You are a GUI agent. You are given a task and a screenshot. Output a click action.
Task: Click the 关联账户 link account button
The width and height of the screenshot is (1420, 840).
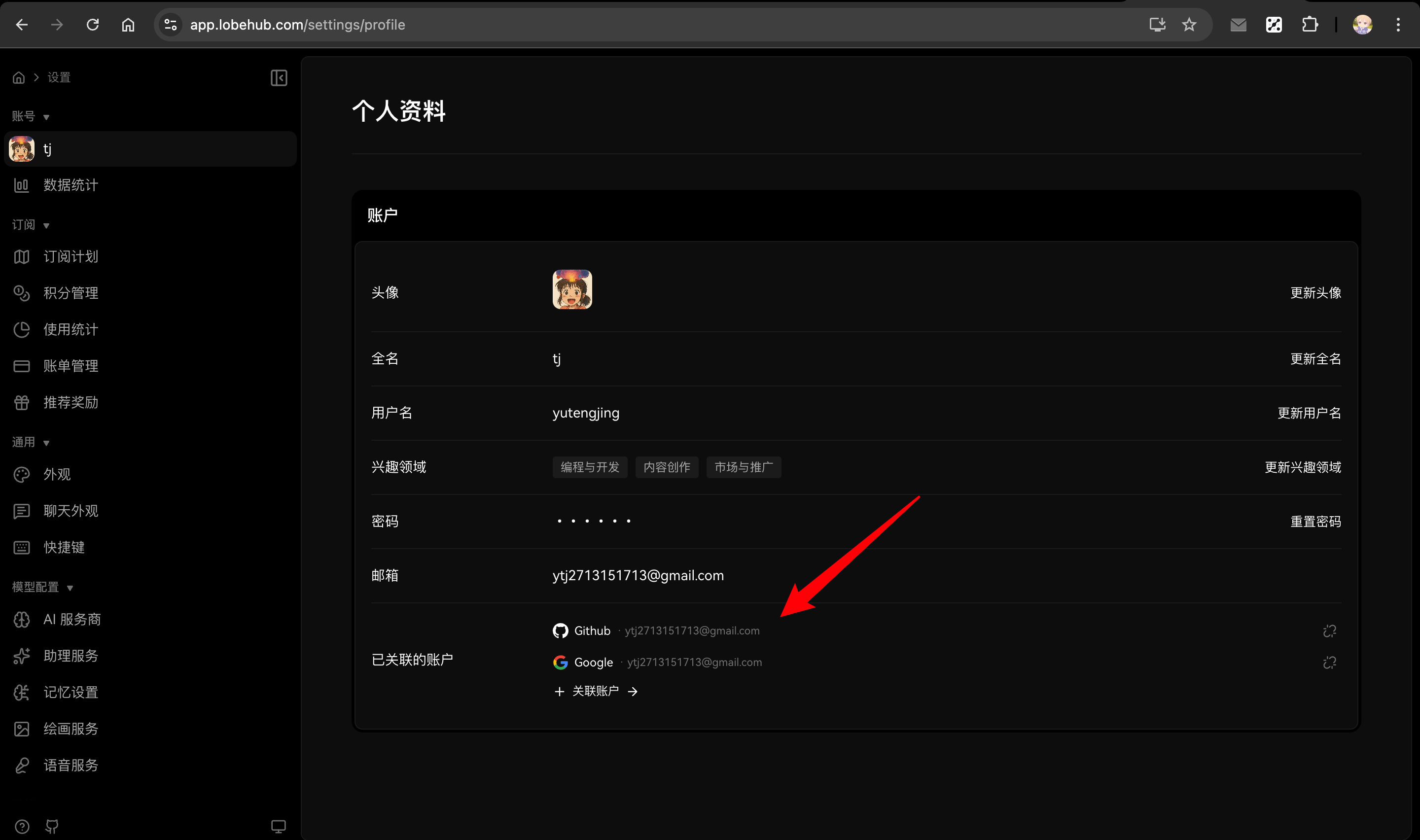click(x=596, y=691)
